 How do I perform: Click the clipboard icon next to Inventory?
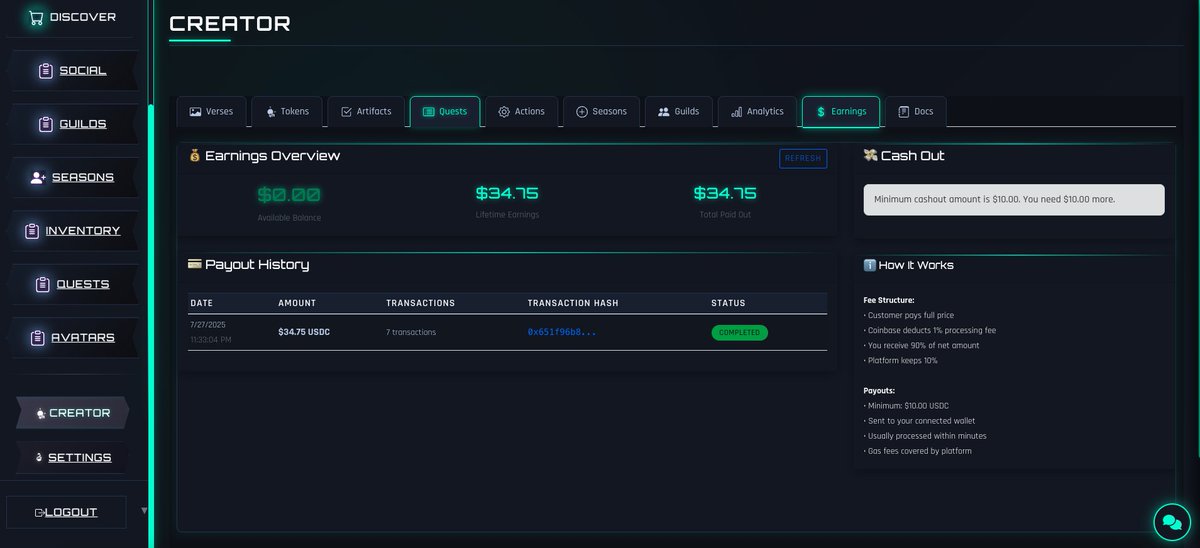(31, 231)
